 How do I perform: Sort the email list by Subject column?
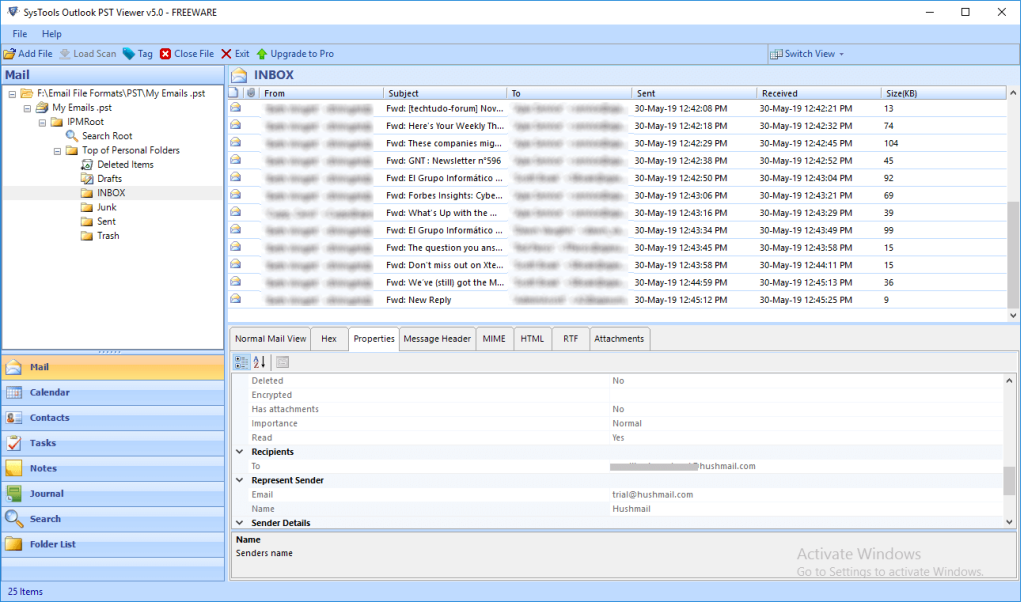(445, 93)
